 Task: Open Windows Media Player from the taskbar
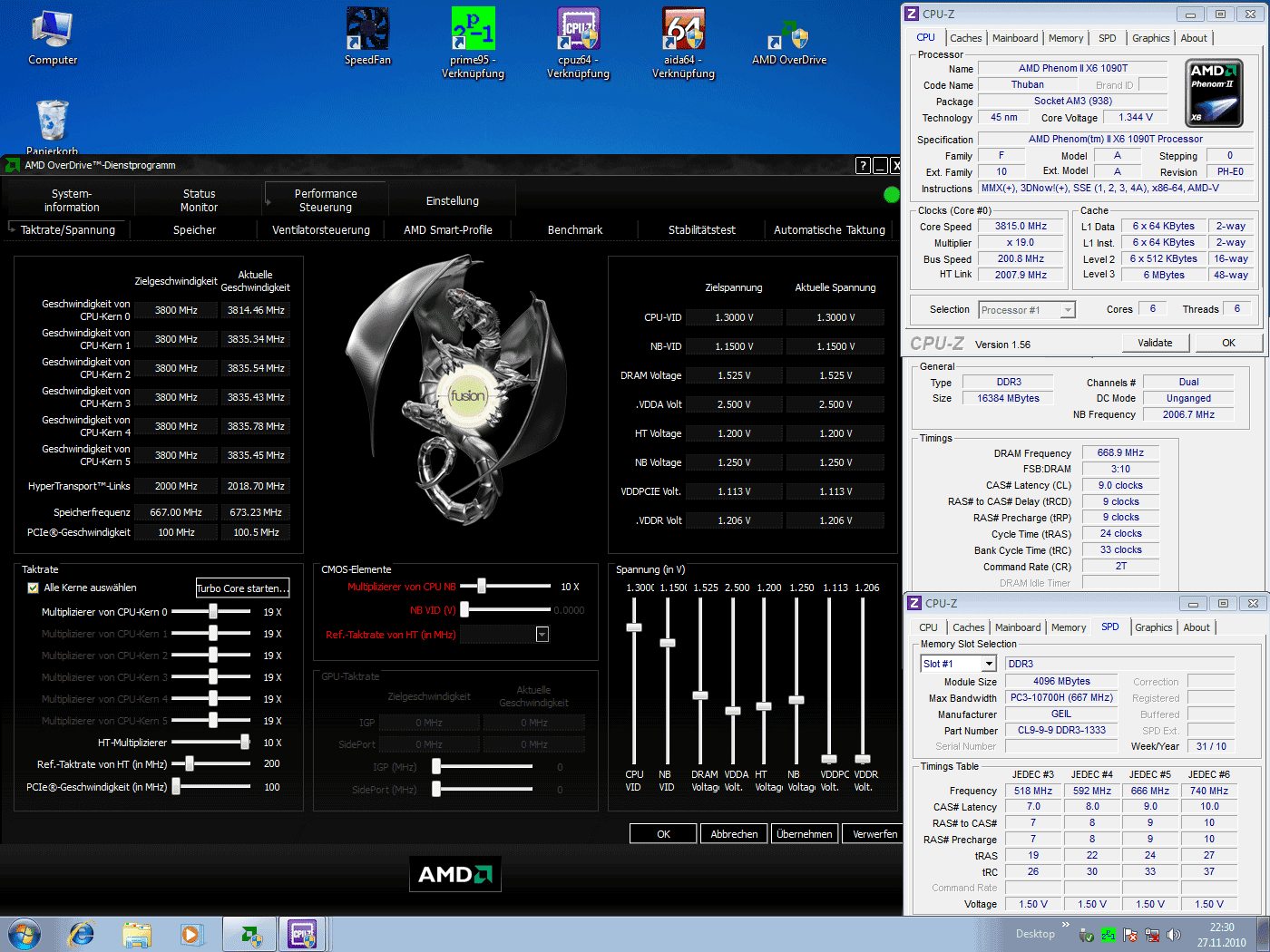190,934
